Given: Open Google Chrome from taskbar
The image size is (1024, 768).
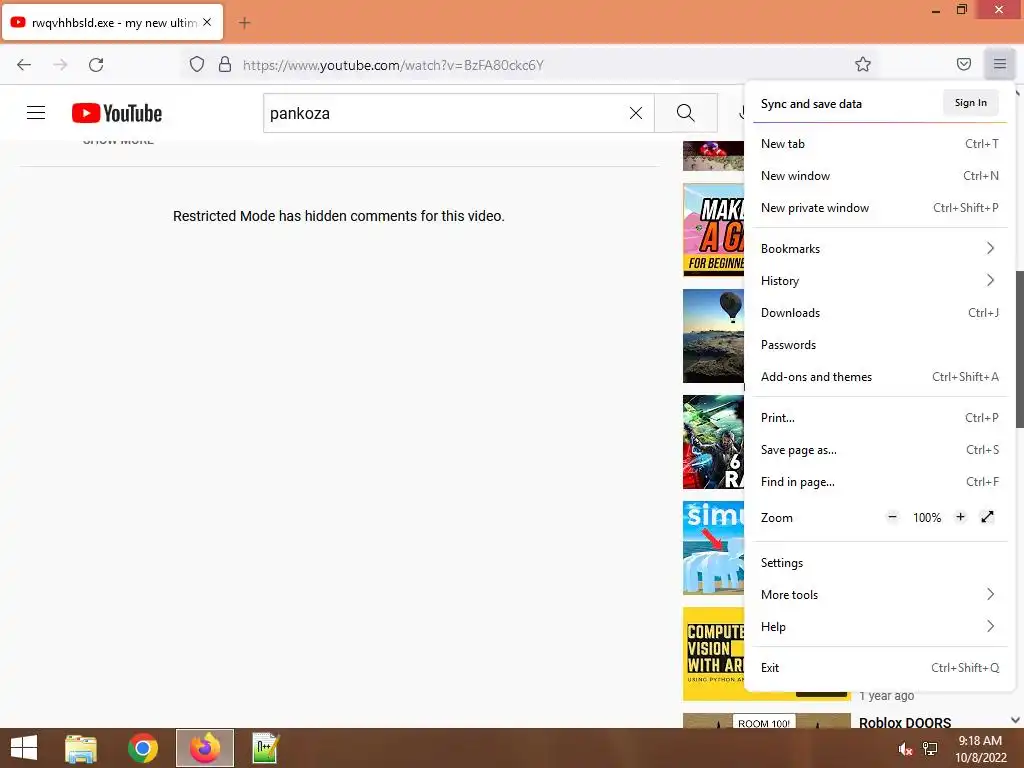Looking at the screenshot, I should pyautogui.click(x=142, y=748).
